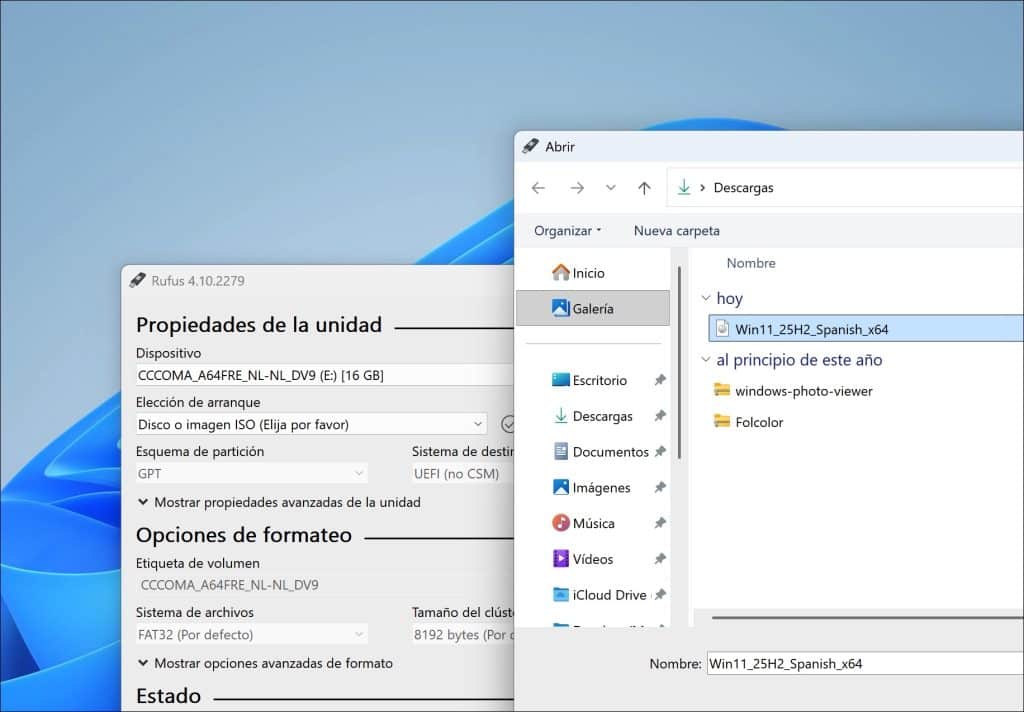Click the Nombre file name field
Image resolution: width=1024 pixels, height=712 pixels.
tap(860, 663)
